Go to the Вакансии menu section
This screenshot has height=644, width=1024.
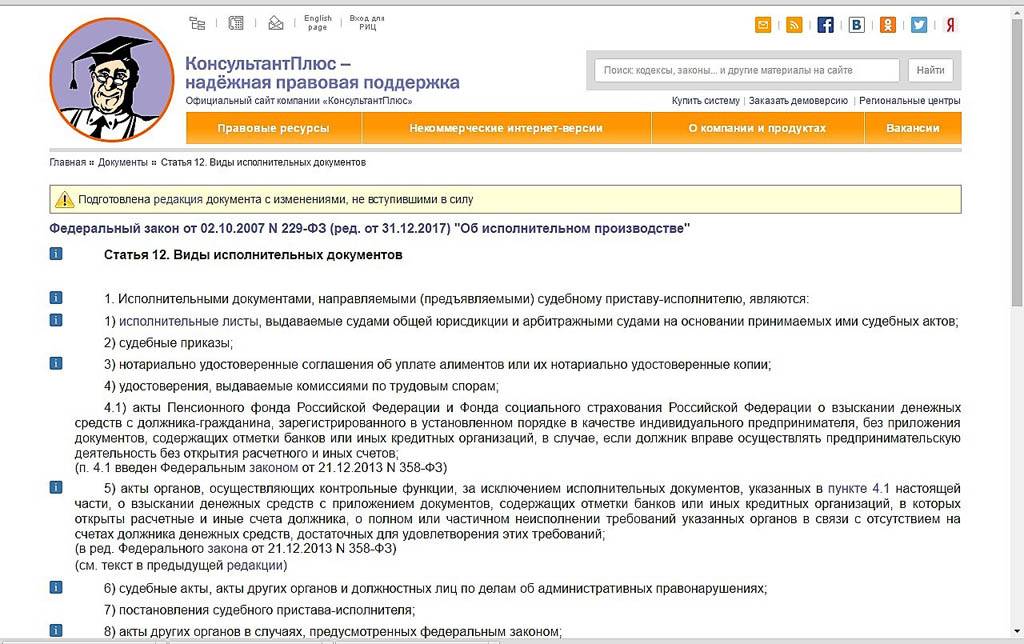point(912,128)
